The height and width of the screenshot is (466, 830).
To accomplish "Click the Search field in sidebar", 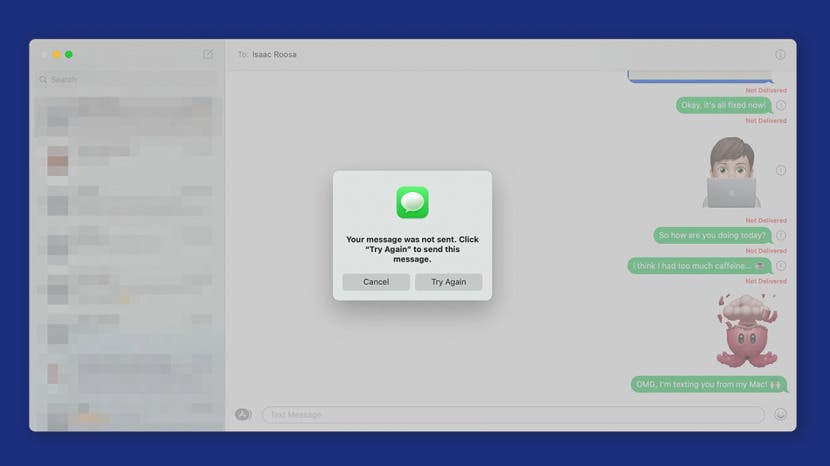I will pyautogui.click(x=127, y=79).
